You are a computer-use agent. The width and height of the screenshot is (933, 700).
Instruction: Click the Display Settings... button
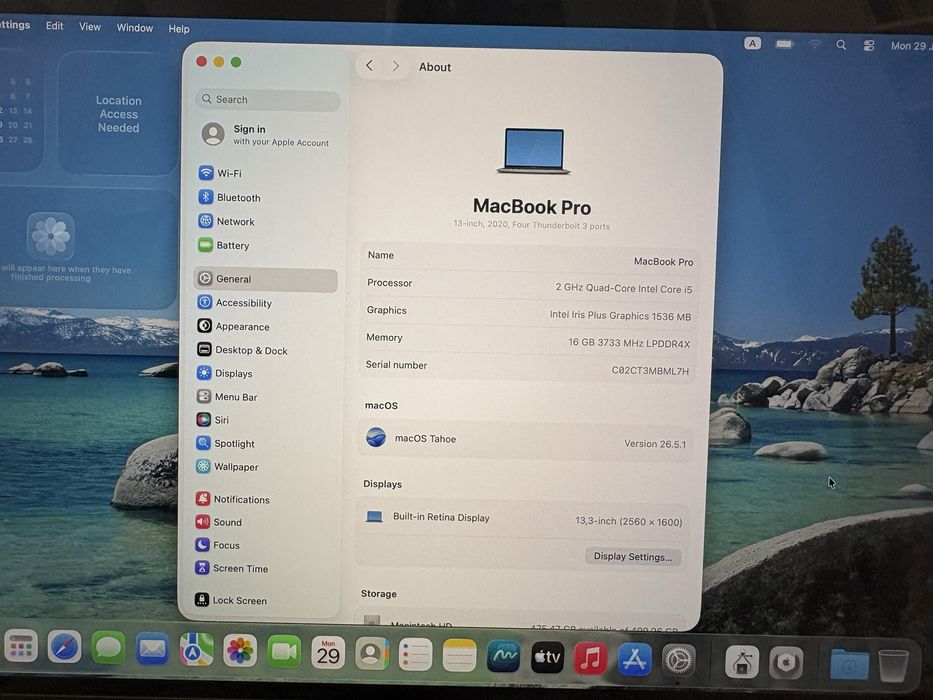[633, 557]
